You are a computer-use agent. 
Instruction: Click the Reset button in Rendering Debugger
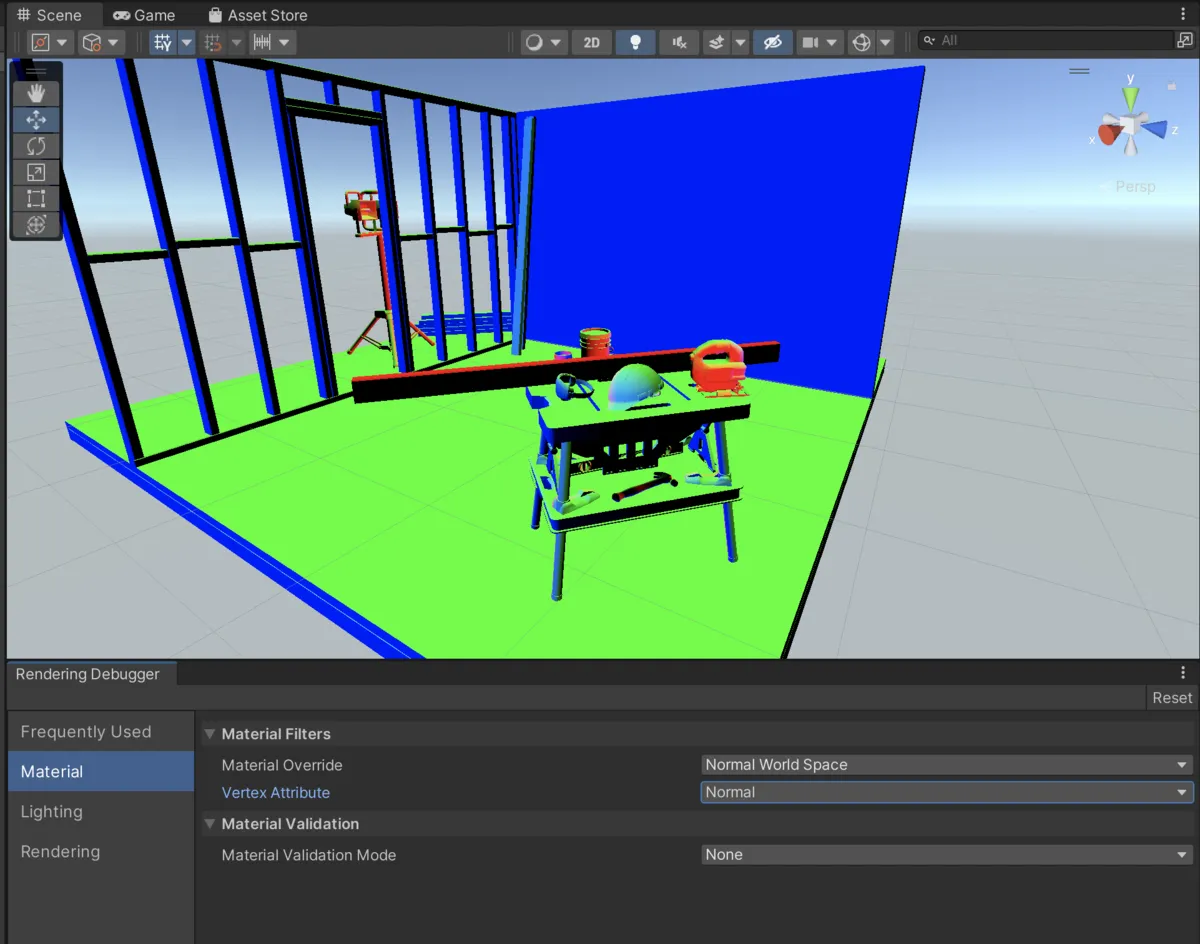1171,698
